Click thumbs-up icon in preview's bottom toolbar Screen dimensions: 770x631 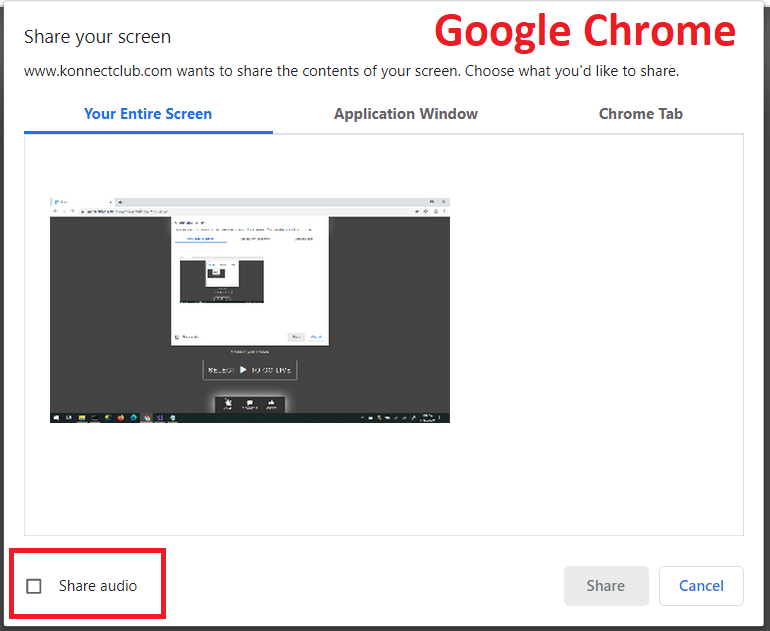click(271, 404)
